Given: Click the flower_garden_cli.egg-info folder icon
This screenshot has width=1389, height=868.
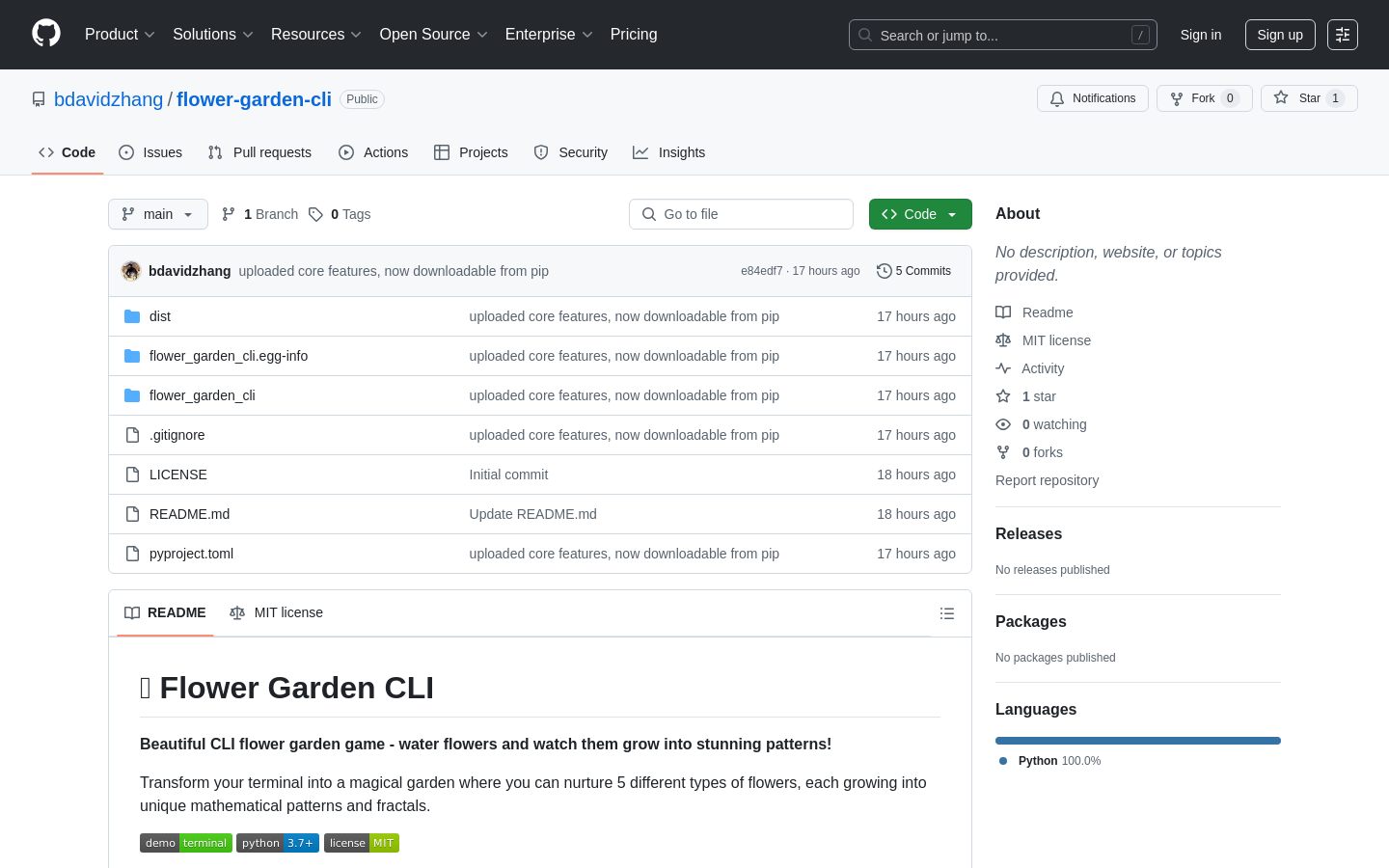Looking at the screenshot, I should click(132, 356).
